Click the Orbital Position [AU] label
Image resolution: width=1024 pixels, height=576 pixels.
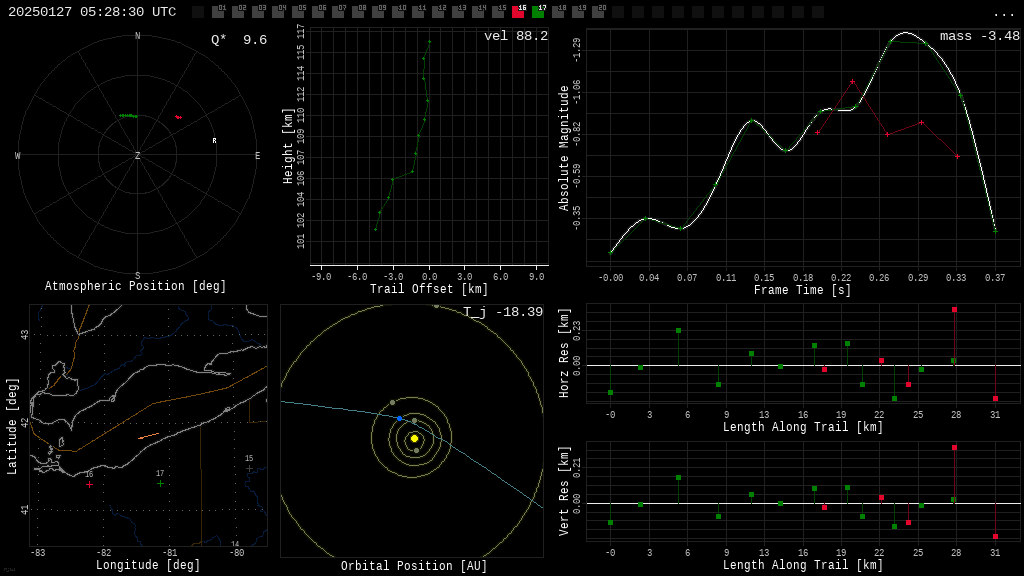(414, 566)
